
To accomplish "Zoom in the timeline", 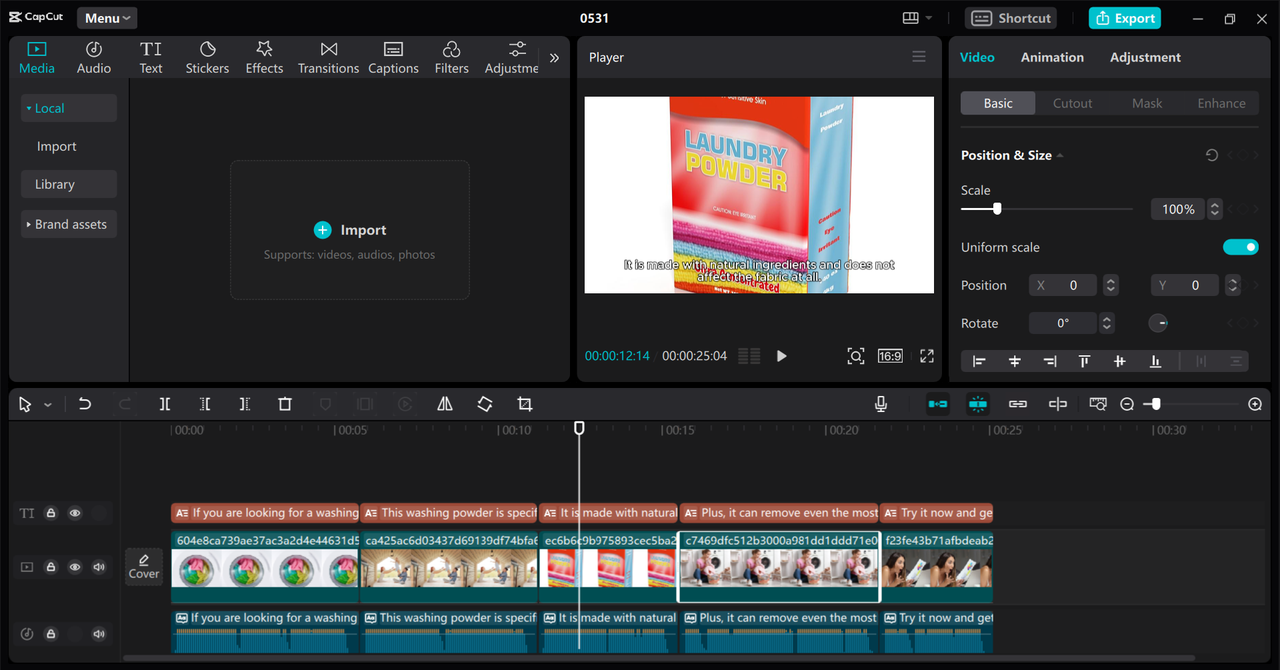I will point(1255,404).
